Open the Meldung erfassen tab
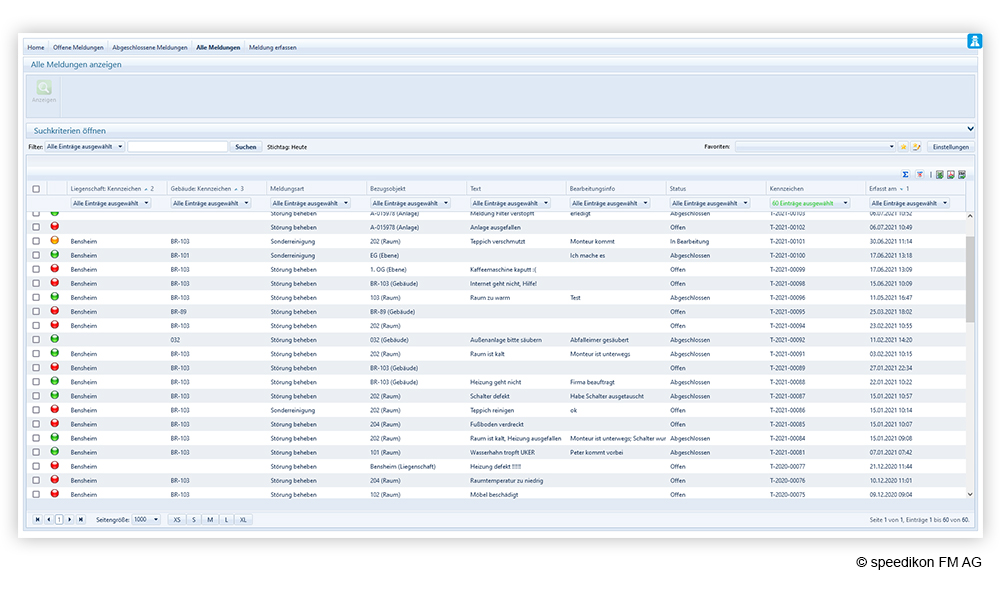1000x600 pixels. click(x=272, y=47)
